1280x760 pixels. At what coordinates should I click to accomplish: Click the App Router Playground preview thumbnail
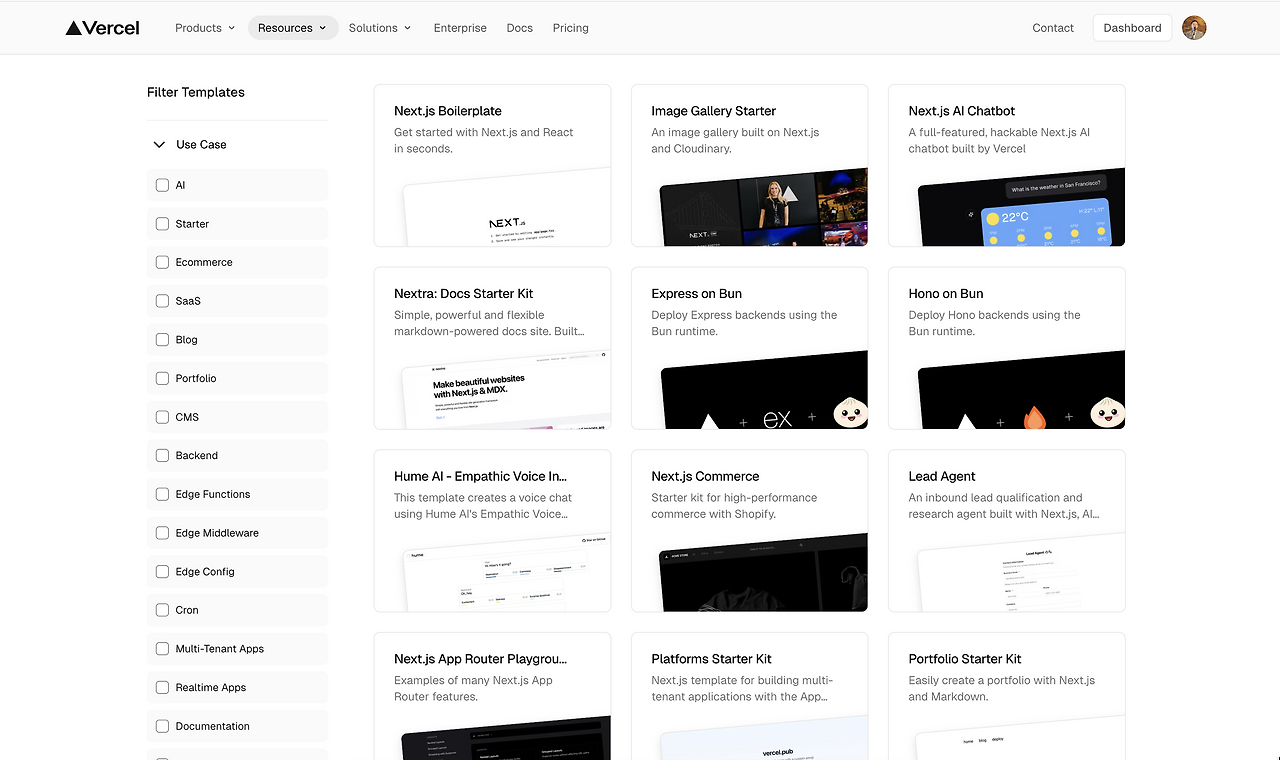(506, 738)
